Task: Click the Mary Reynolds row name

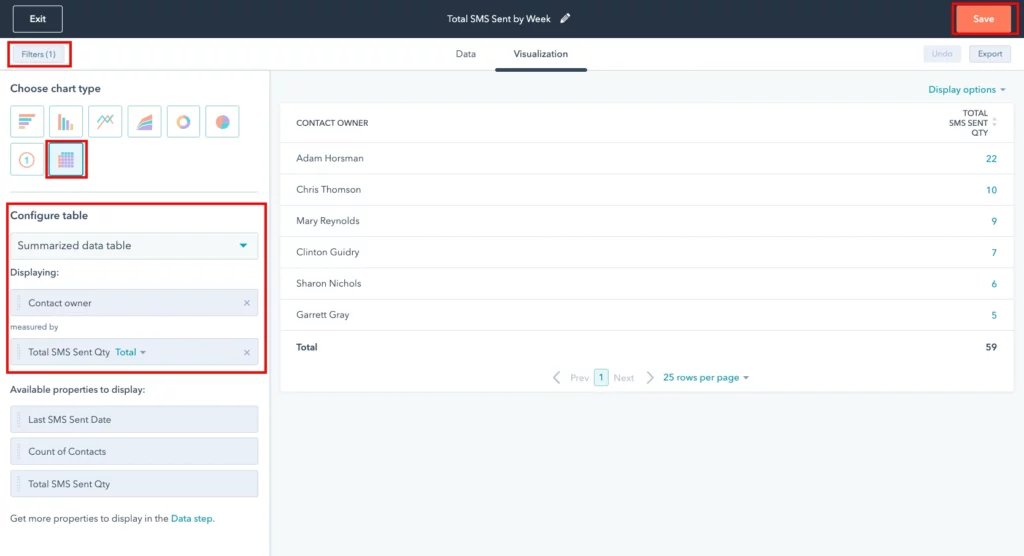Action: click(x=328, y=221)
